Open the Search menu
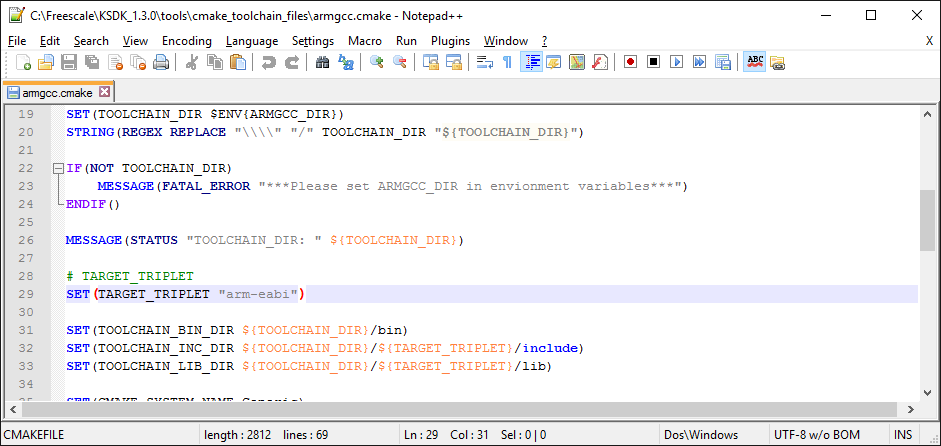The image size is (941, 446). tap(91, 41)
